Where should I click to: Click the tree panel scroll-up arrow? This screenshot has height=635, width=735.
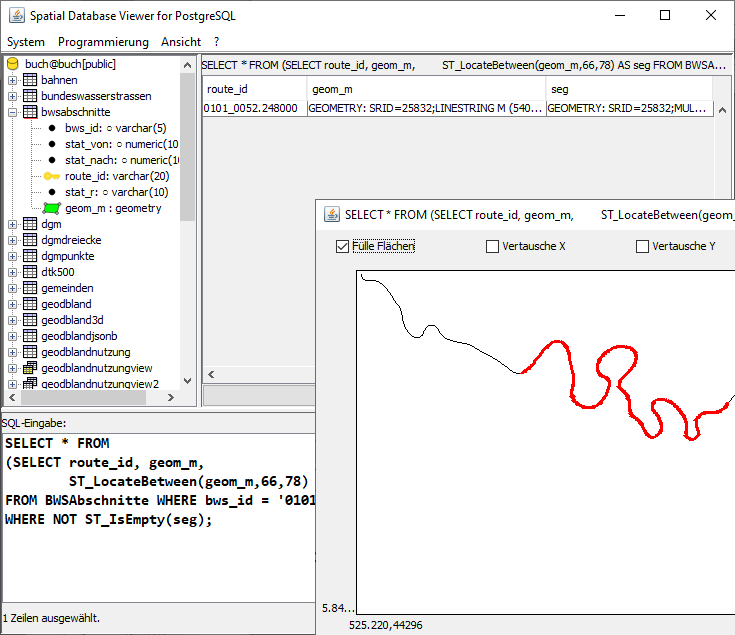pos(188,65)
